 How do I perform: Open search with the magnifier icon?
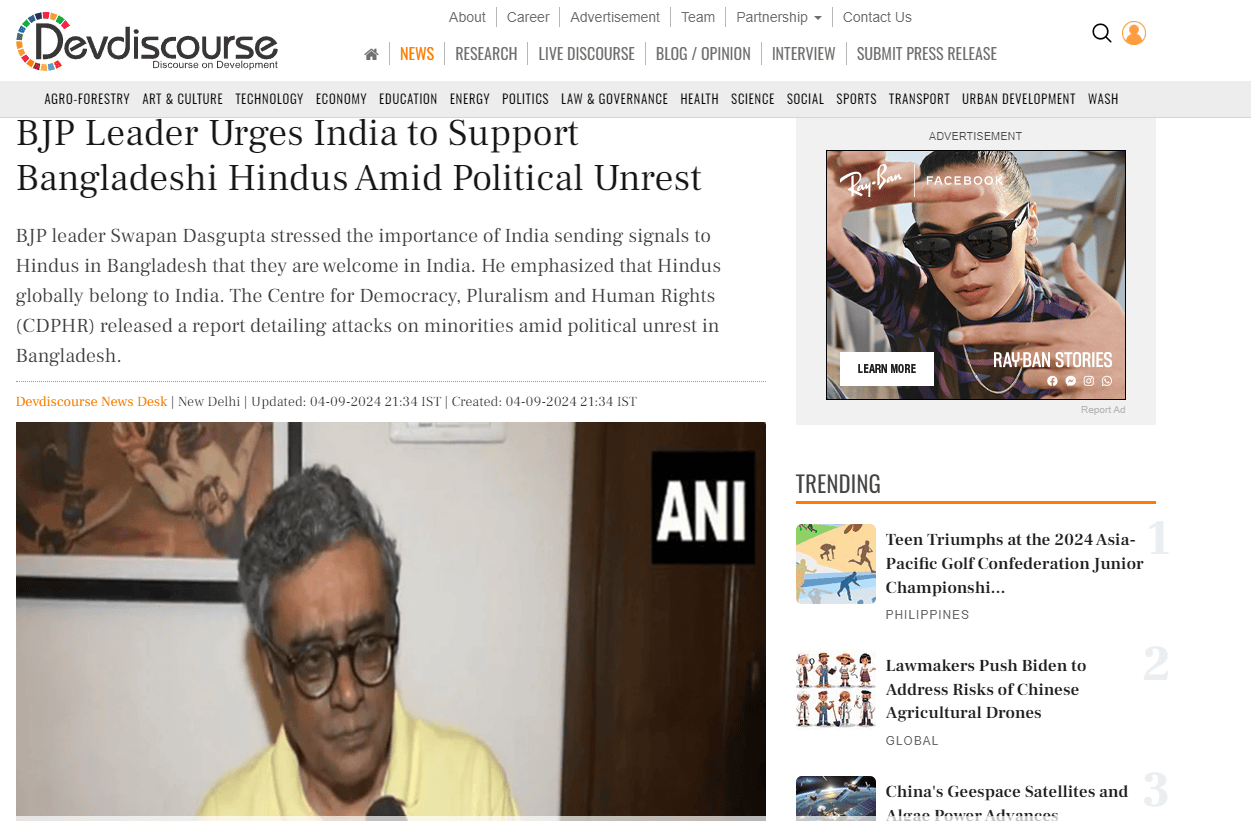tap(1102, 33)
